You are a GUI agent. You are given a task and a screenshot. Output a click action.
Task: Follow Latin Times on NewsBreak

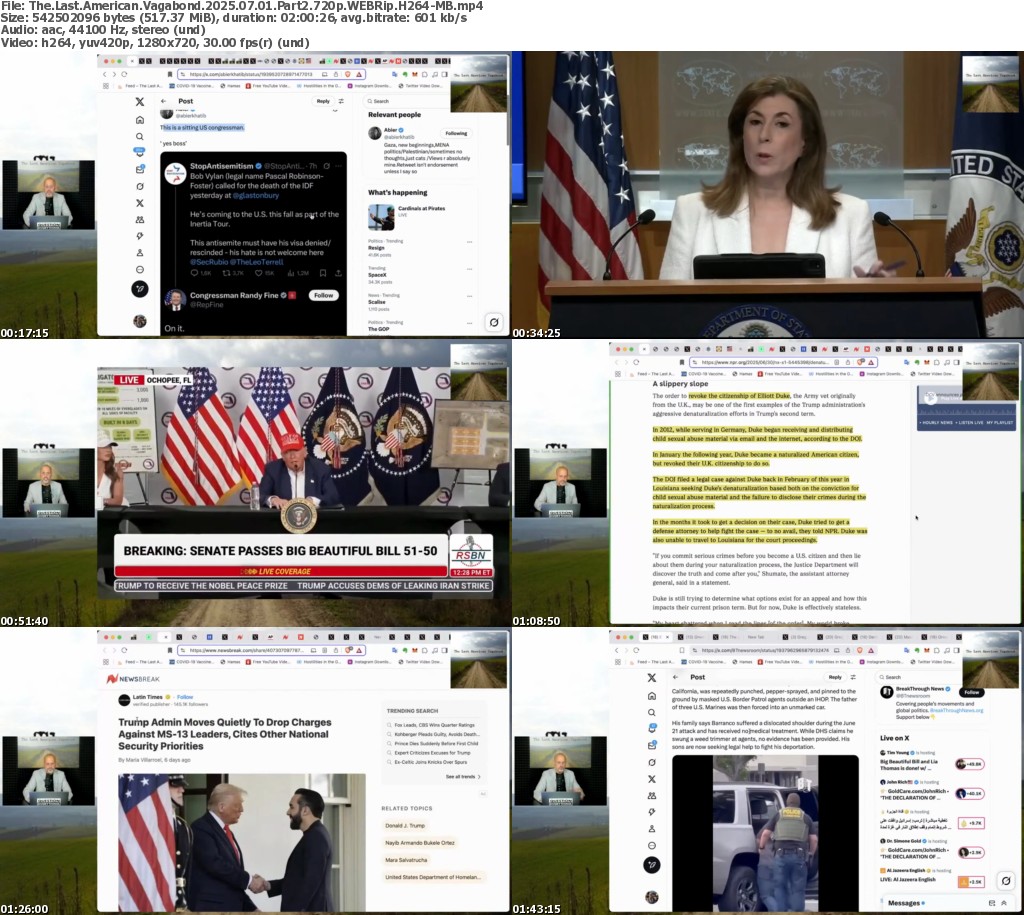pos(185,697)
